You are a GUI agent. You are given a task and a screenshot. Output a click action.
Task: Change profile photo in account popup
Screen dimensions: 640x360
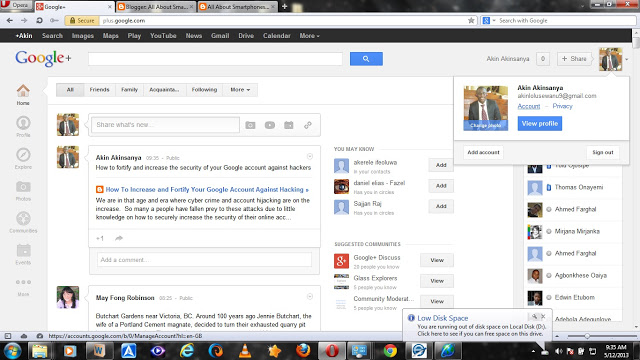point(485,125)
